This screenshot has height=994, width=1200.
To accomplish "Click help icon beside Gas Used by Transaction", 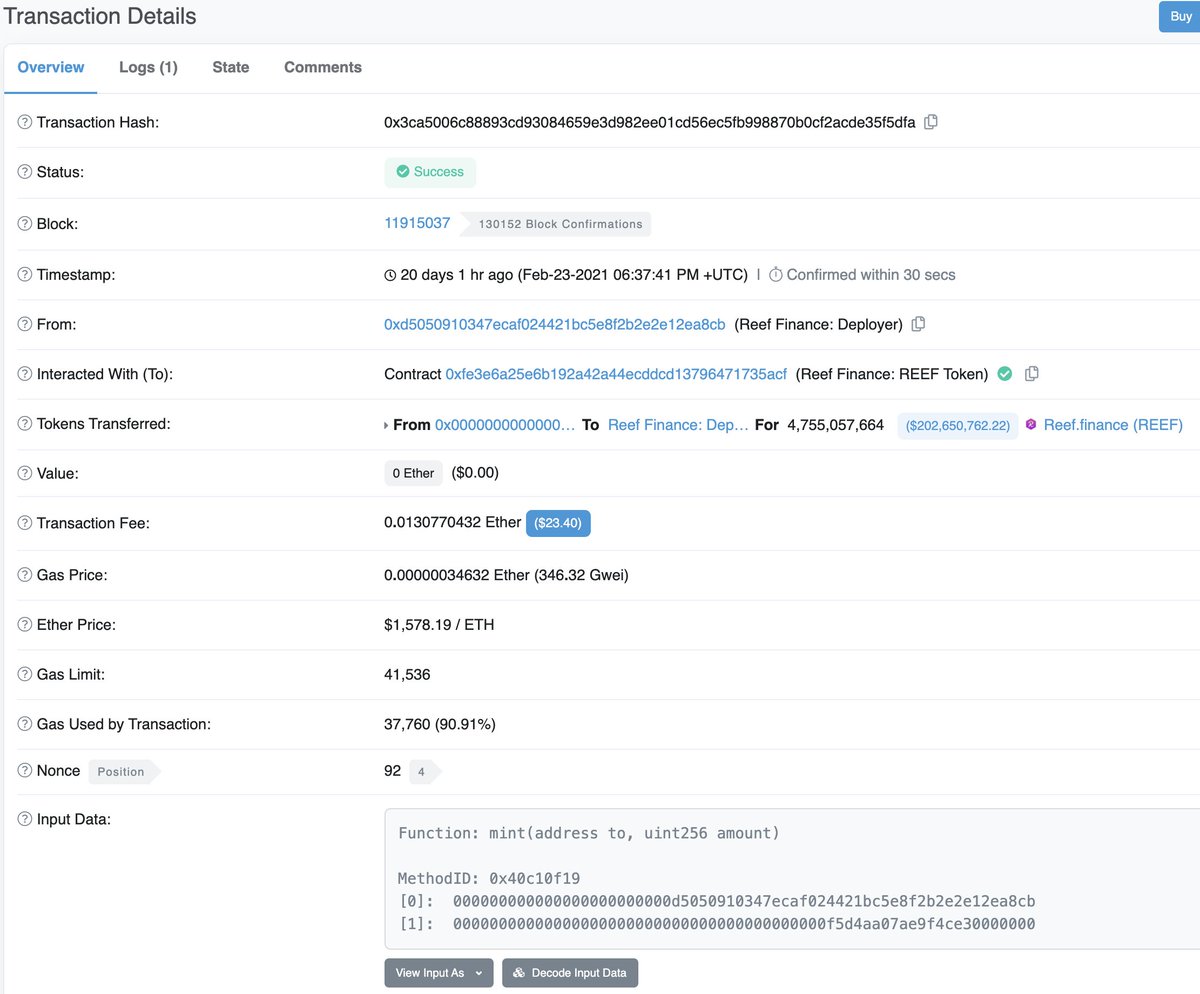I will [25, 724].
